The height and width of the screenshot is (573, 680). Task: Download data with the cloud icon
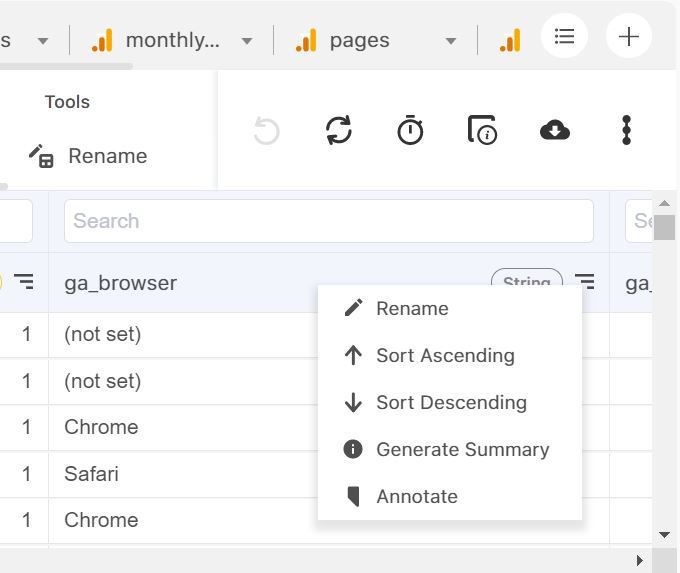coord(555,130)
